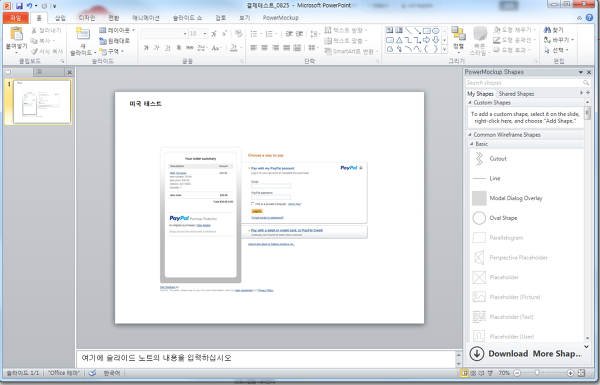Click the 찾기 find binoculars icon
The height and width of the screenshot is (385, 600).
[x=548, y=30]
